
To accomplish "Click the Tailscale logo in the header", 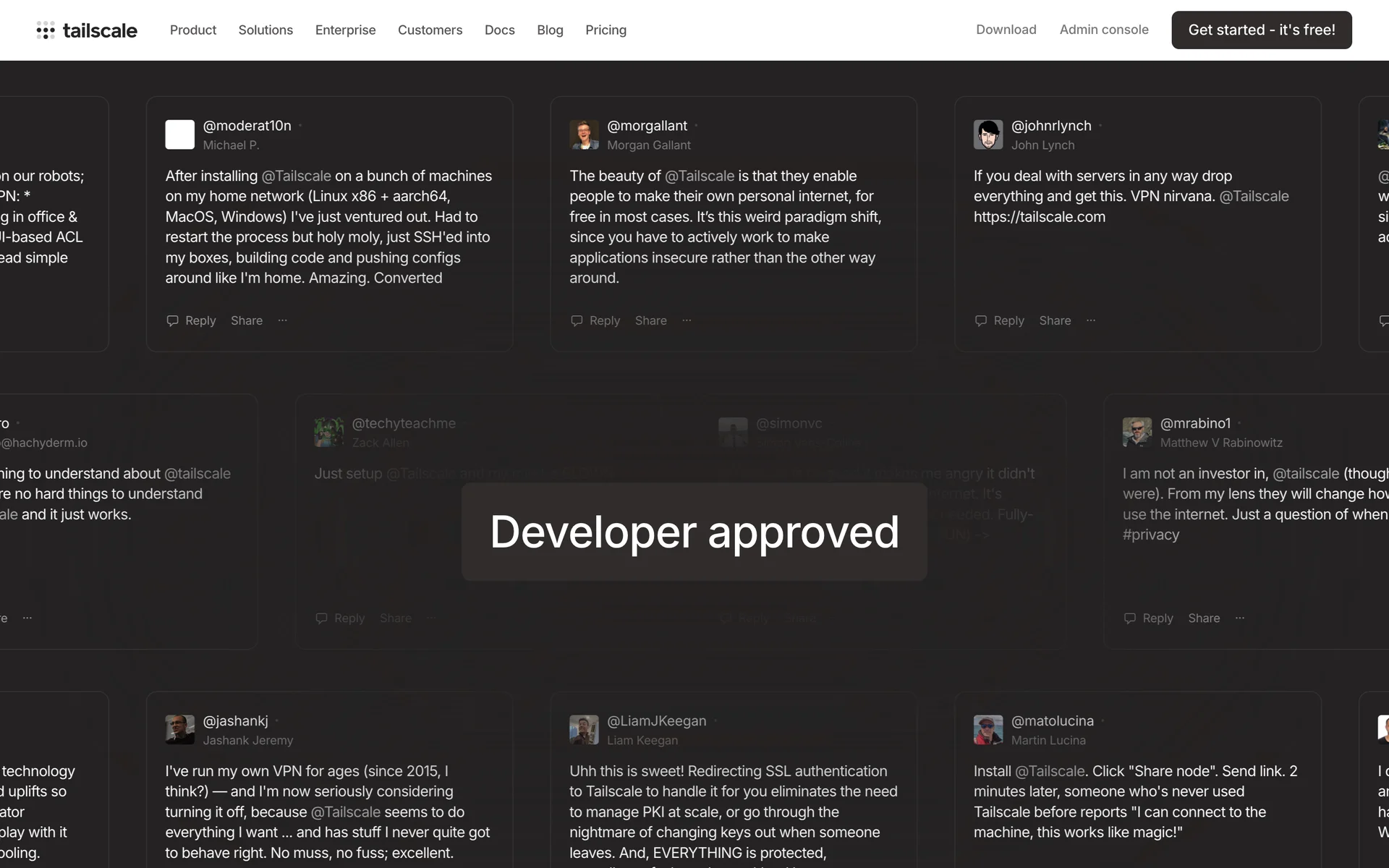I will pos(87,30).
